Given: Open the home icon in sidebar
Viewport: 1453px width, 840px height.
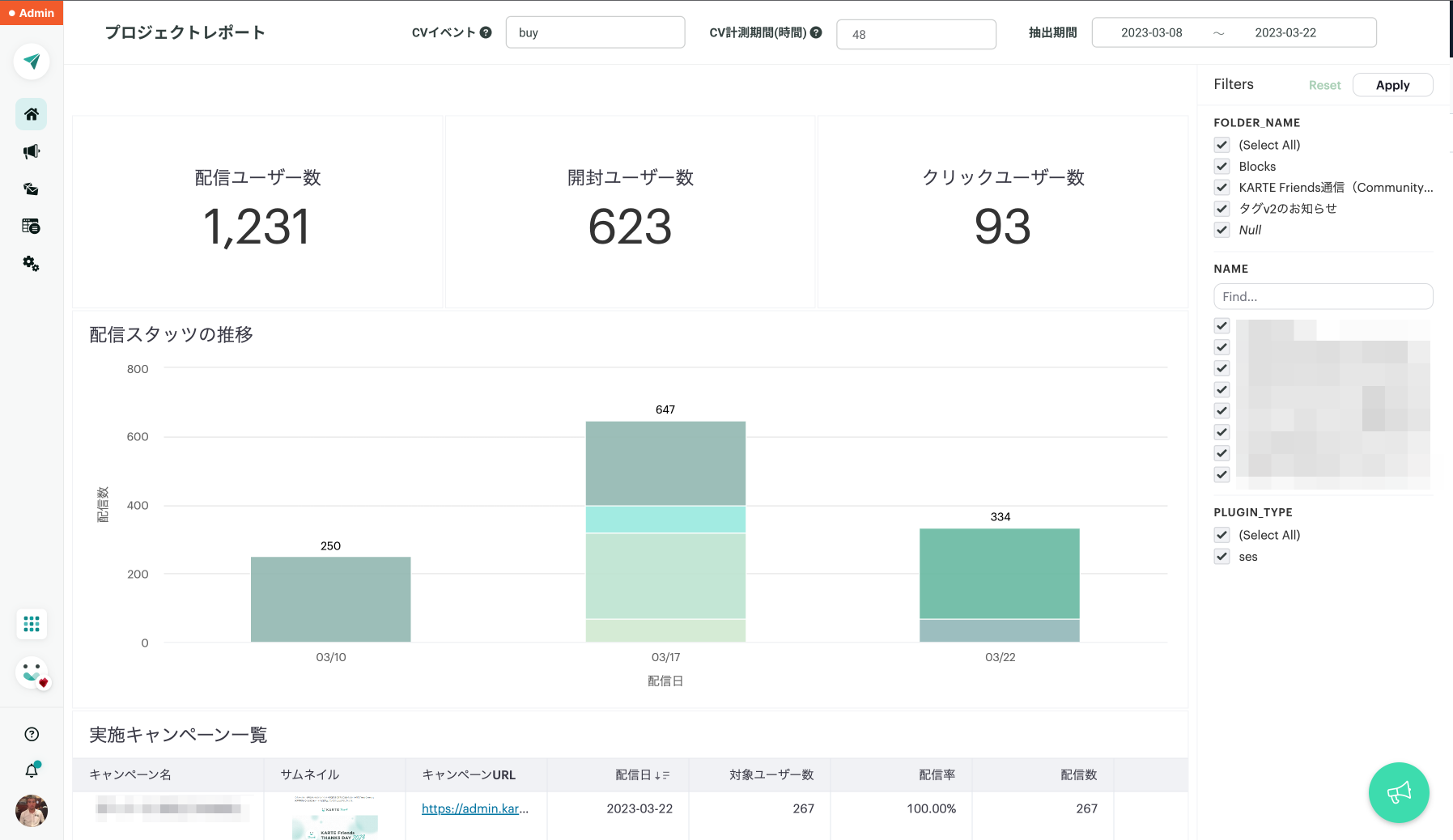Looking at the screenshot, I should point(32,114).
